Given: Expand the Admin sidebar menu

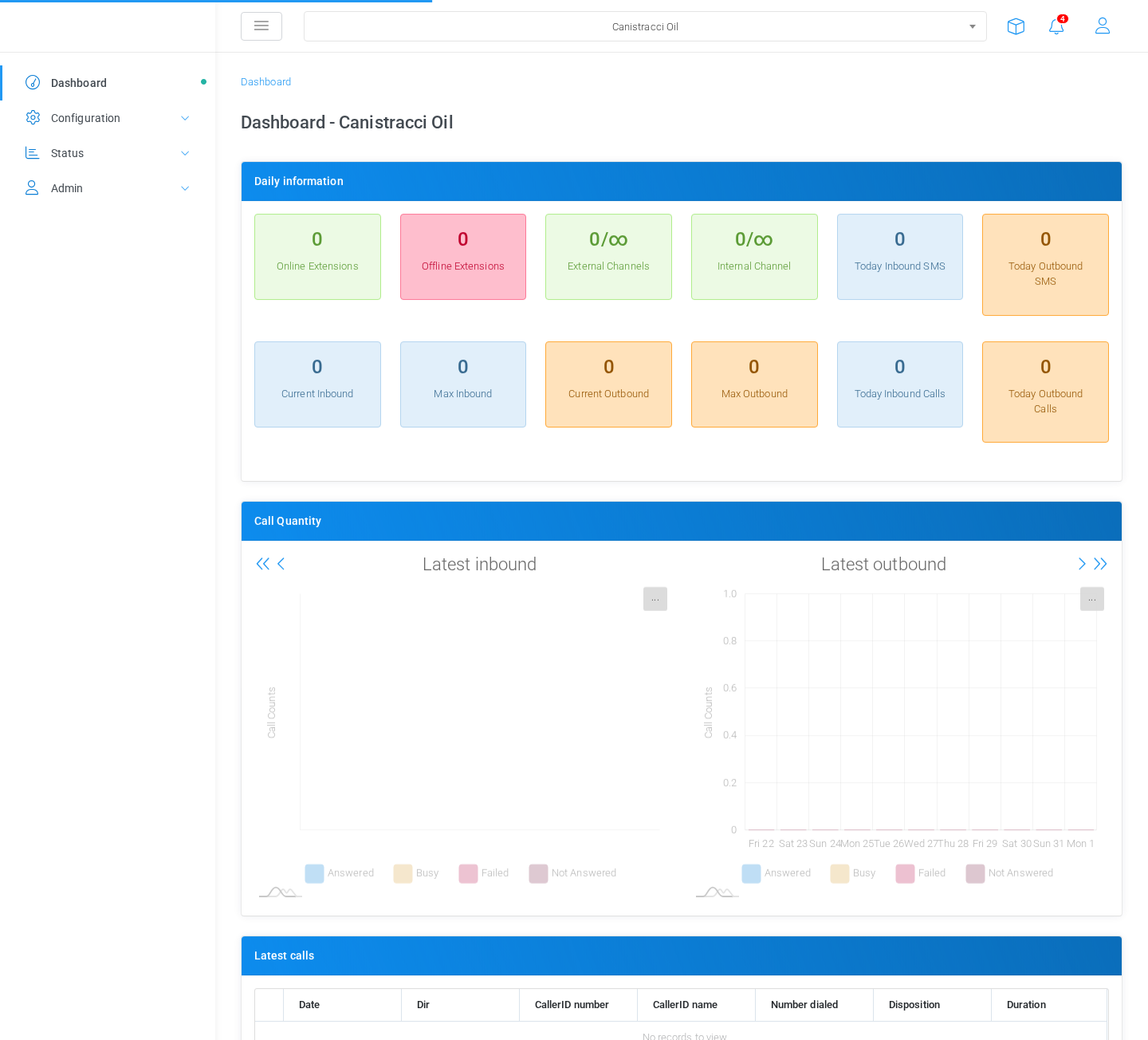Looking at the screenshot, I should point(108,188).
